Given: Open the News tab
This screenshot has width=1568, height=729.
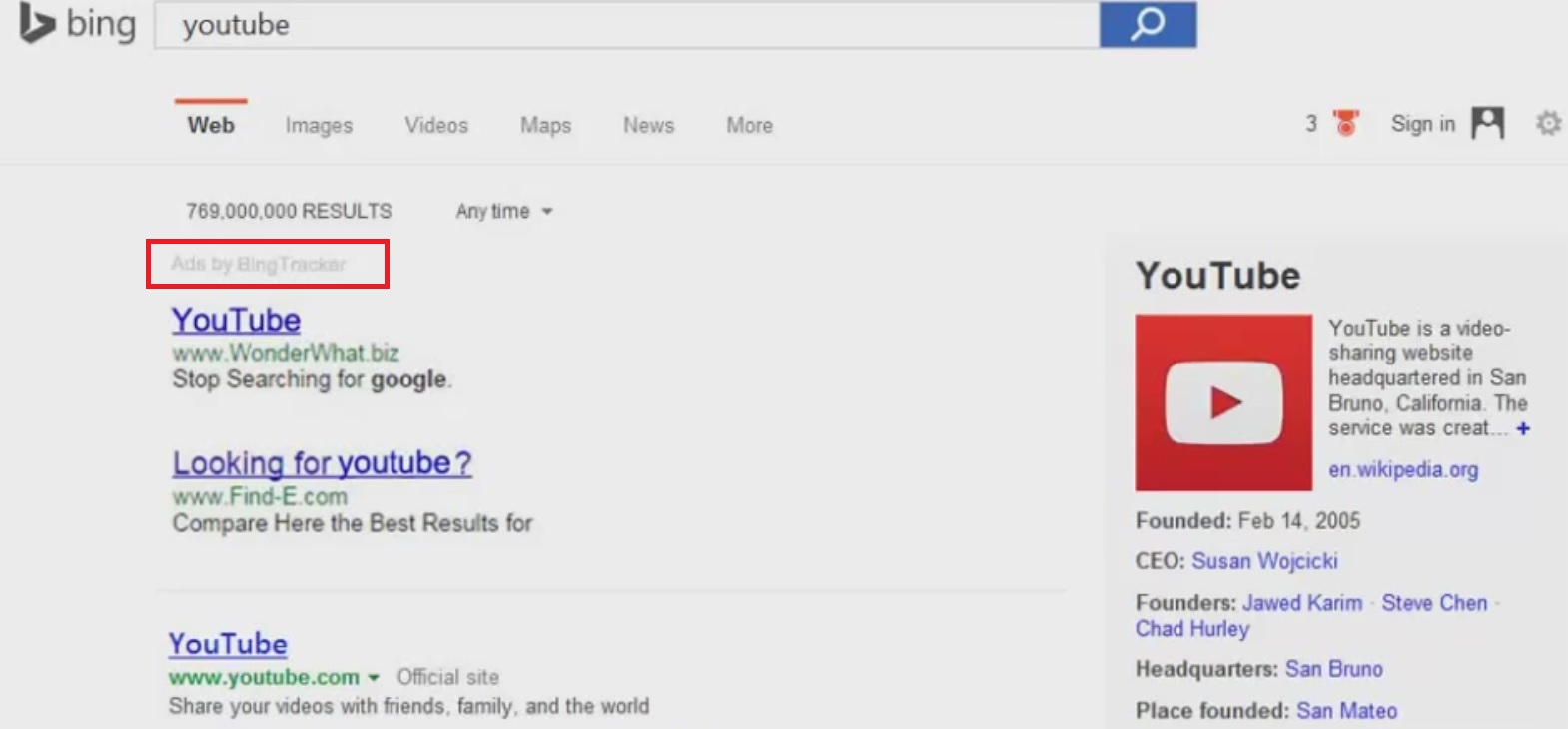Looking at the screenshot, I should pos(649,125).
